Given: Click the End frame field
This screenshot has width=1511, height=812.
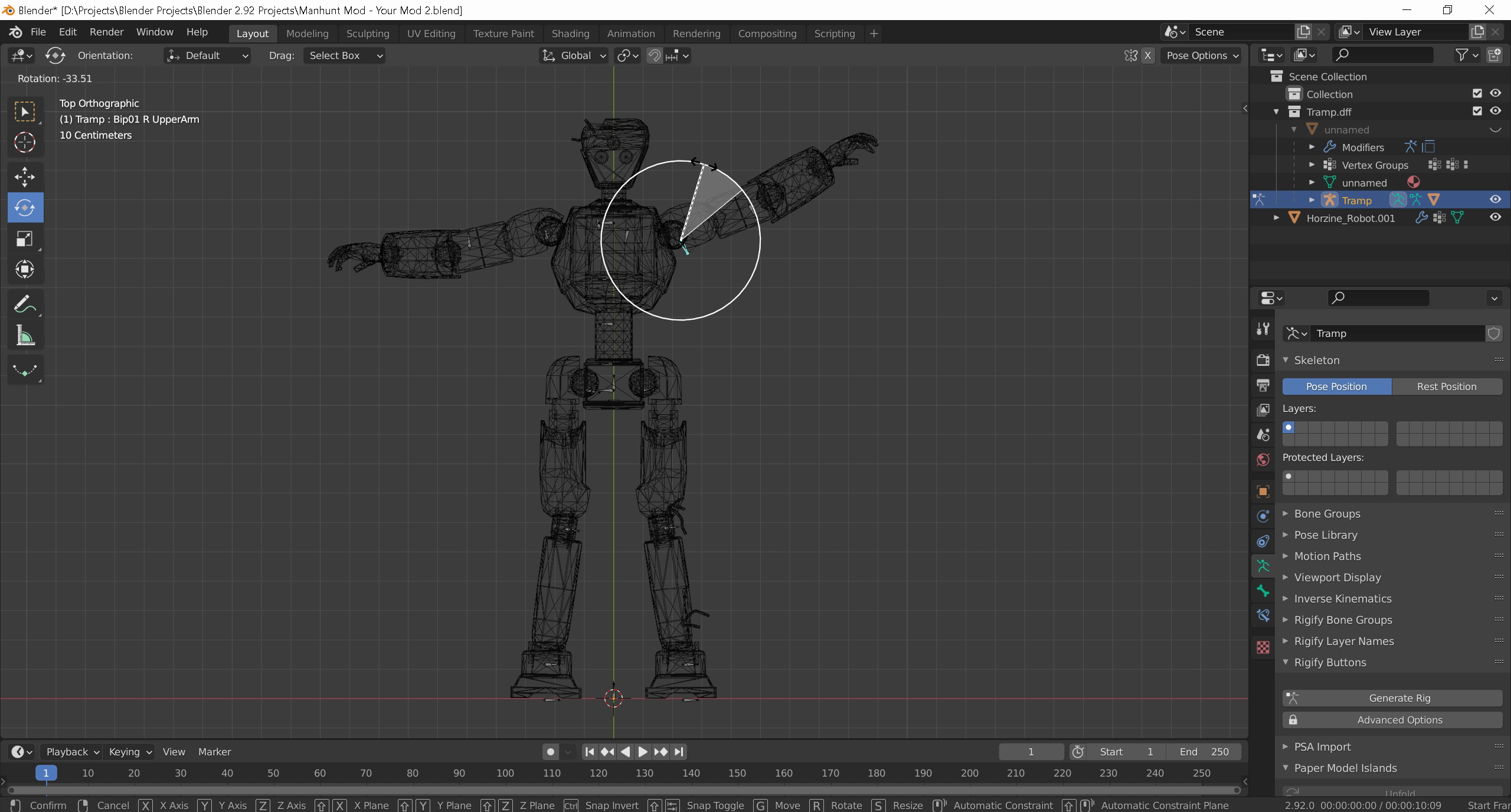Looking at the screenshot, I should click(1204, 752).
